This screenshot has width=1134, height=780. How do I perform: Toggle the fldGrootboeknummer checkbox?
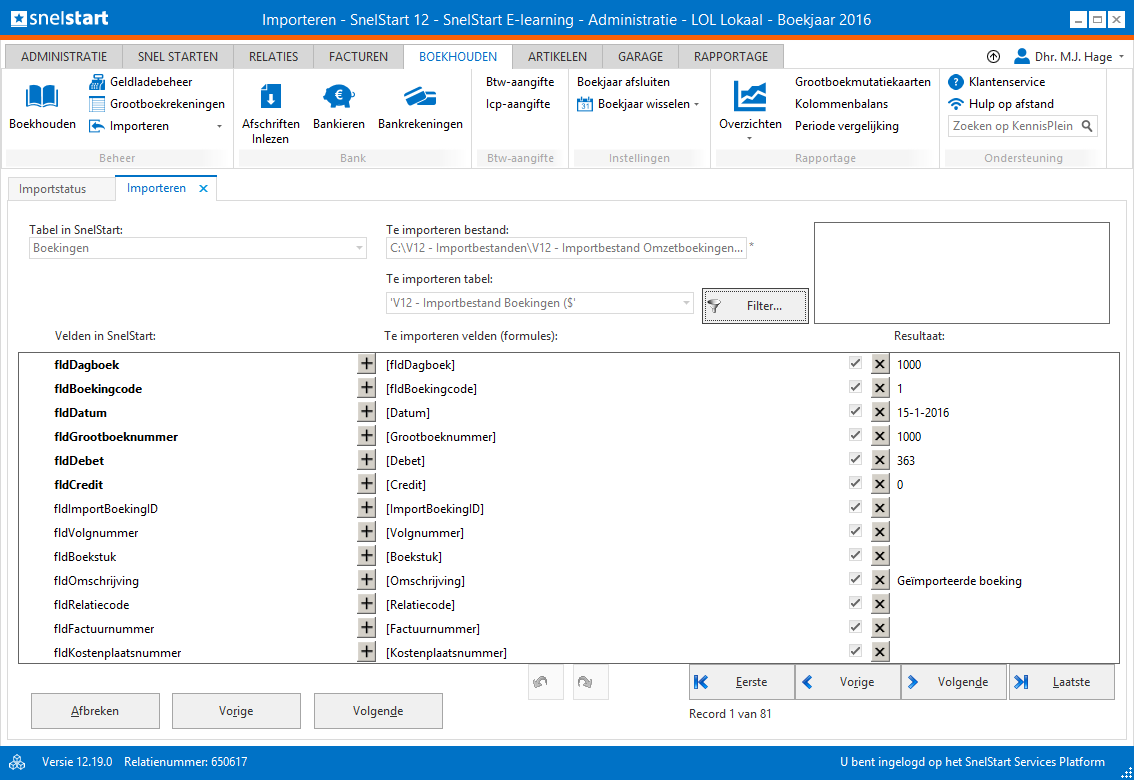tap(855, 434)
